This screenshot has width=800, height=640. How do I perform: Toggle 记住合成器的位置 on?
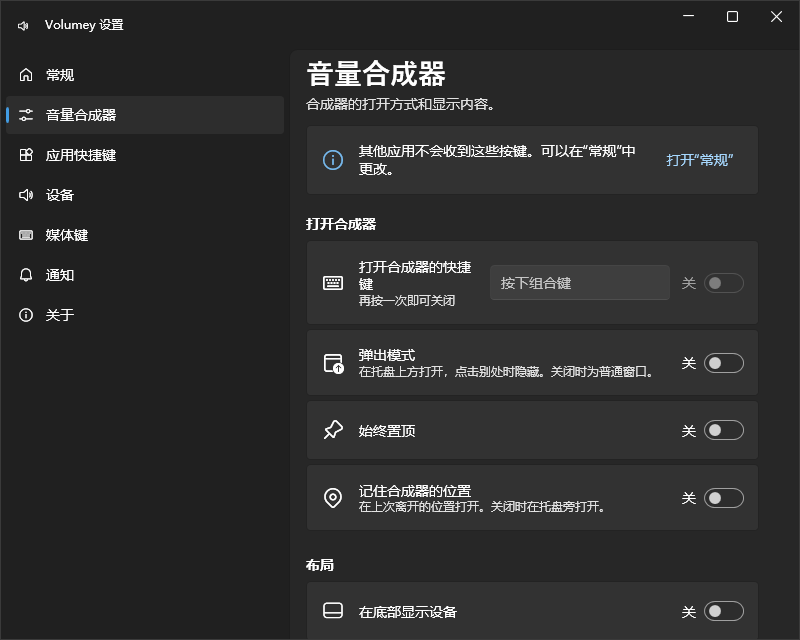pyautogui.click(x=723, y=498)
